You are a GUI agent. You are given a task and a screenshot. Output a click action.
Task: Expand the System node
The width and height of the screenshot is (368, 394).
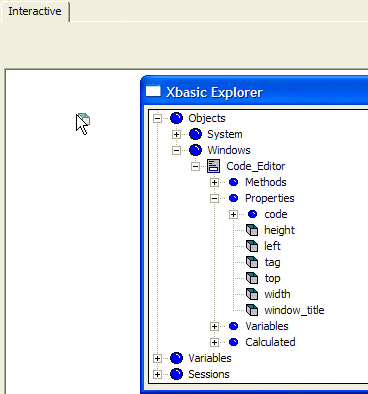pyautogui.click(x=176, y=134)
